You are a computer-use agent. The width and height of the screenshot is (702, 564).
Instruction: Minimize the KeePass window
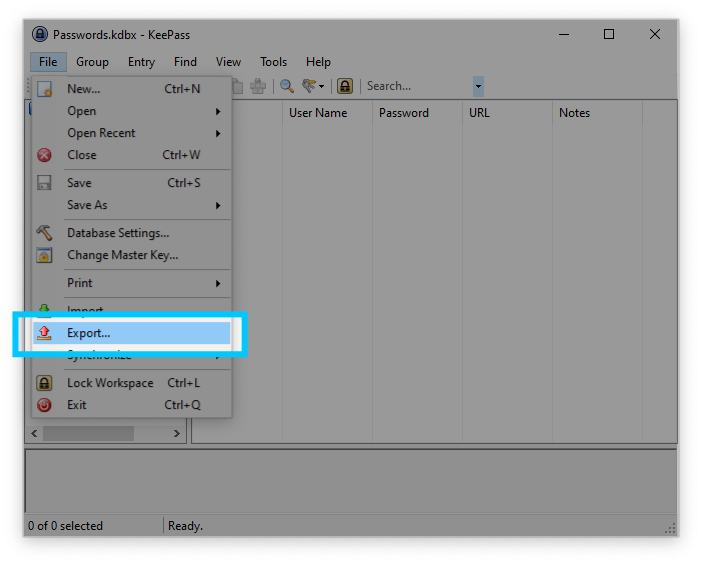[x=564, y=34]
